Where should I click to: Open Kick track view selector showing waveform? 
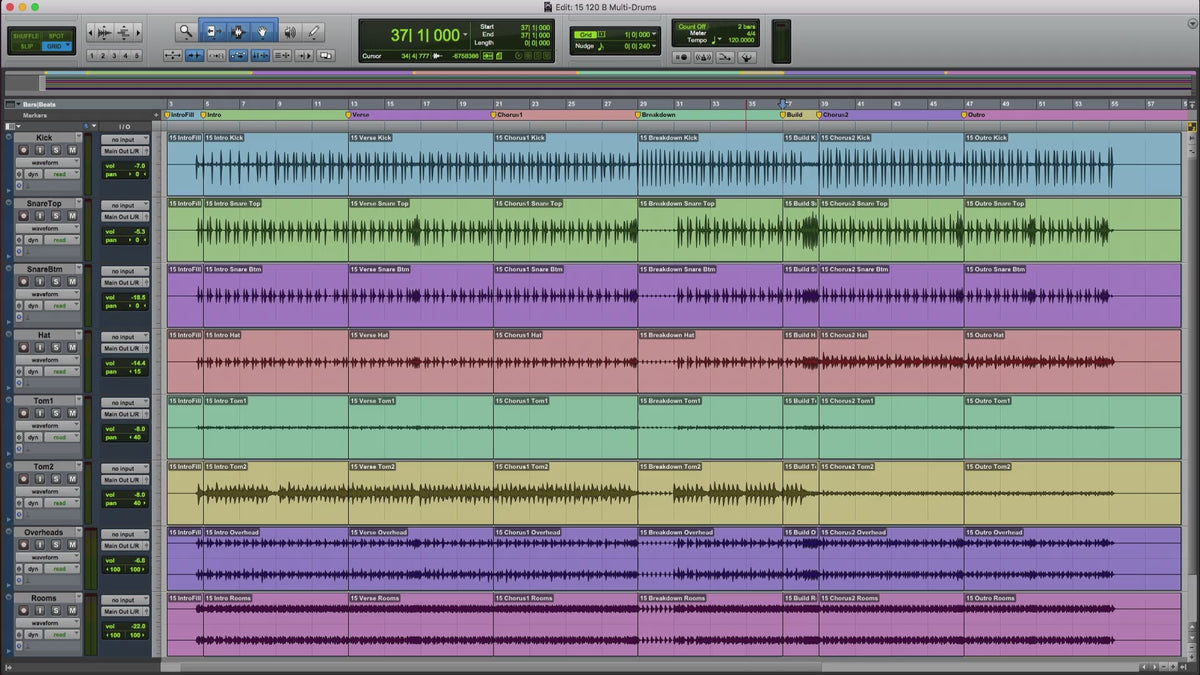[48, 162]
